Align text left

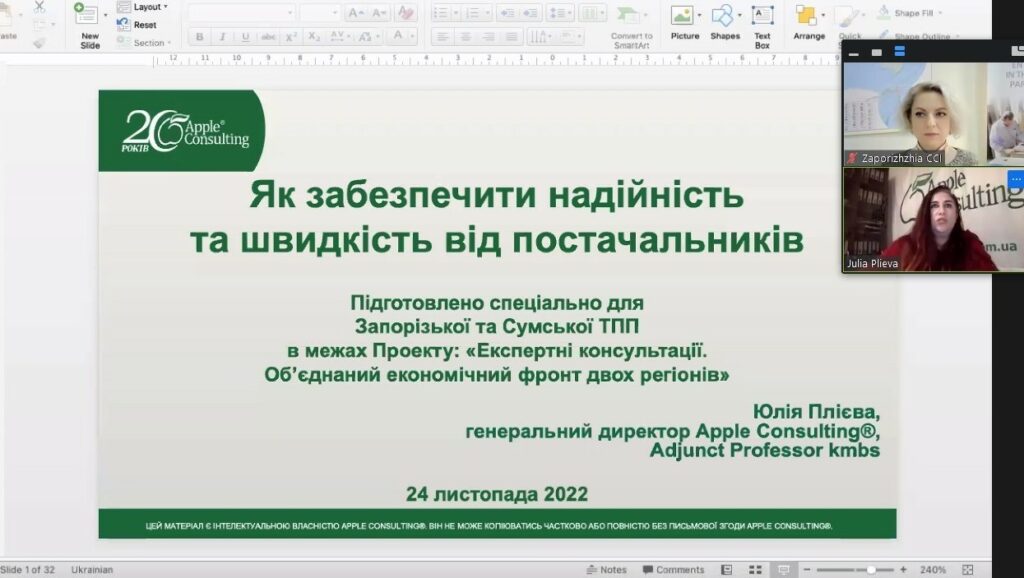pos(442,37)
